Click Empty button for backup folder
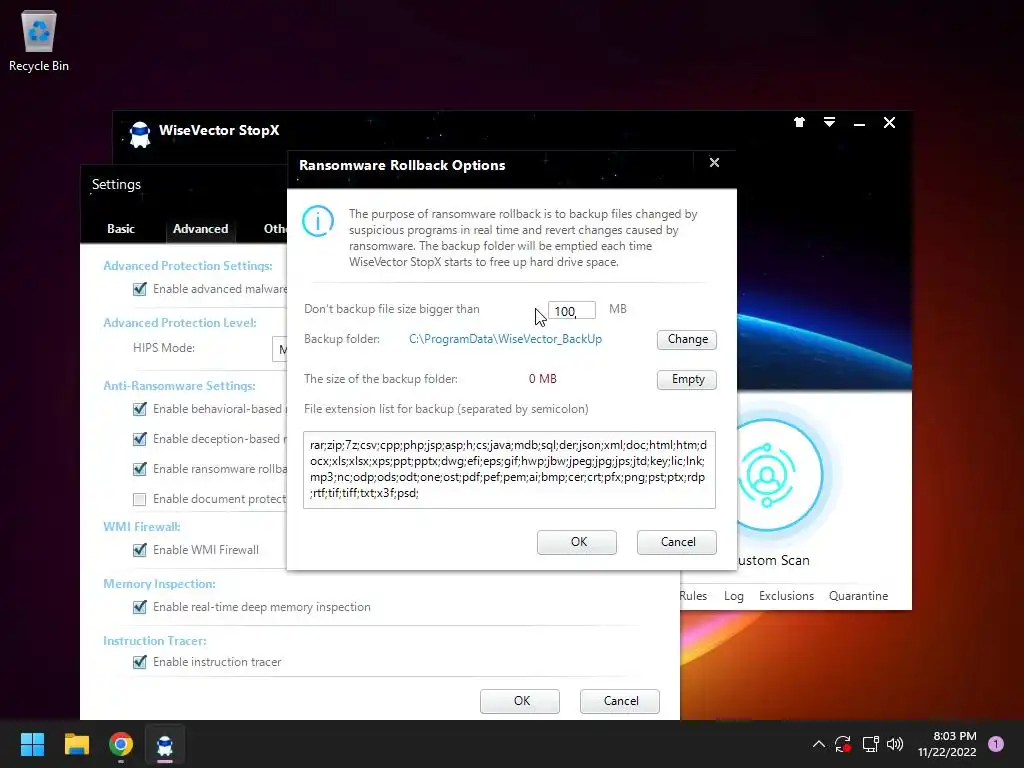This screenshot has width=1024, height=768. [x=687, y=379]
